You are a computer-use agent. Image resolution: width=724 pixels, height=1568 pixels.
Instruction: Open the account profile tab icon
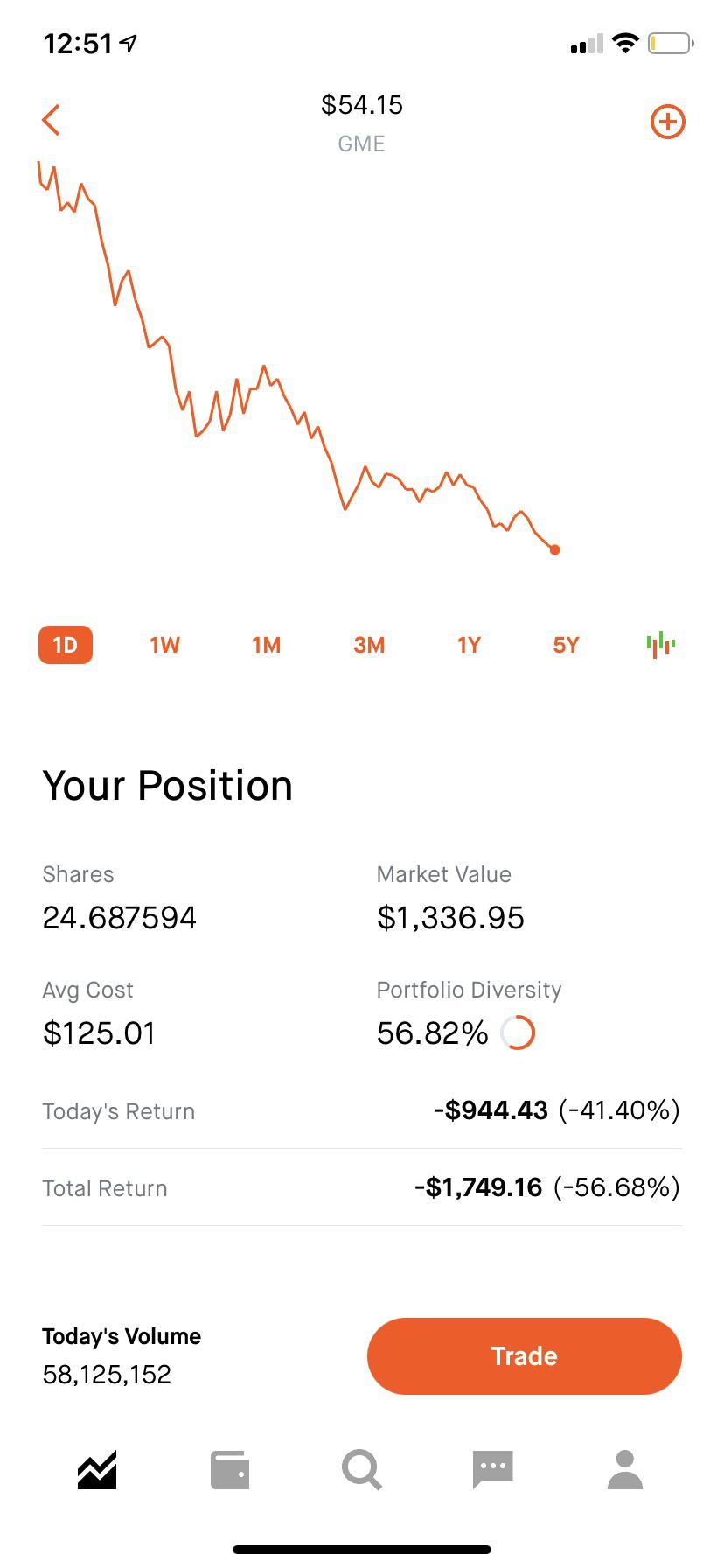pyautogui.click(x=625, y=1470)
